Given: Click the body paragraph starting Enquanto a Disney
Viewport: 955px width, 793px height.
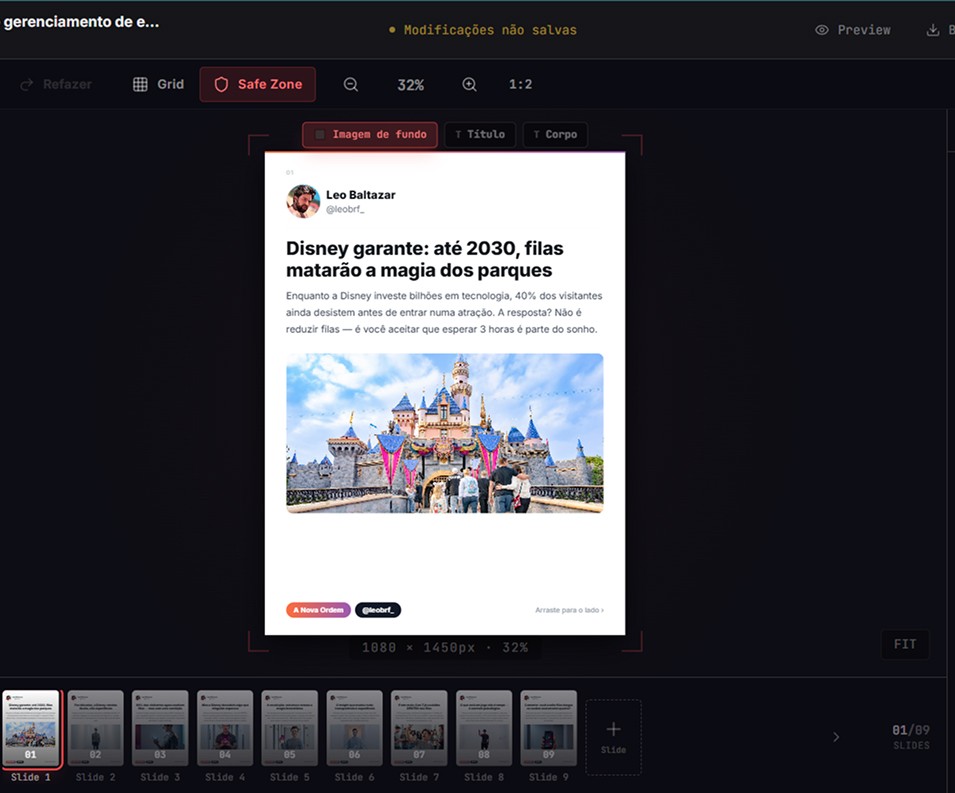Looking at the screenshot, I should tap(444, 312).
